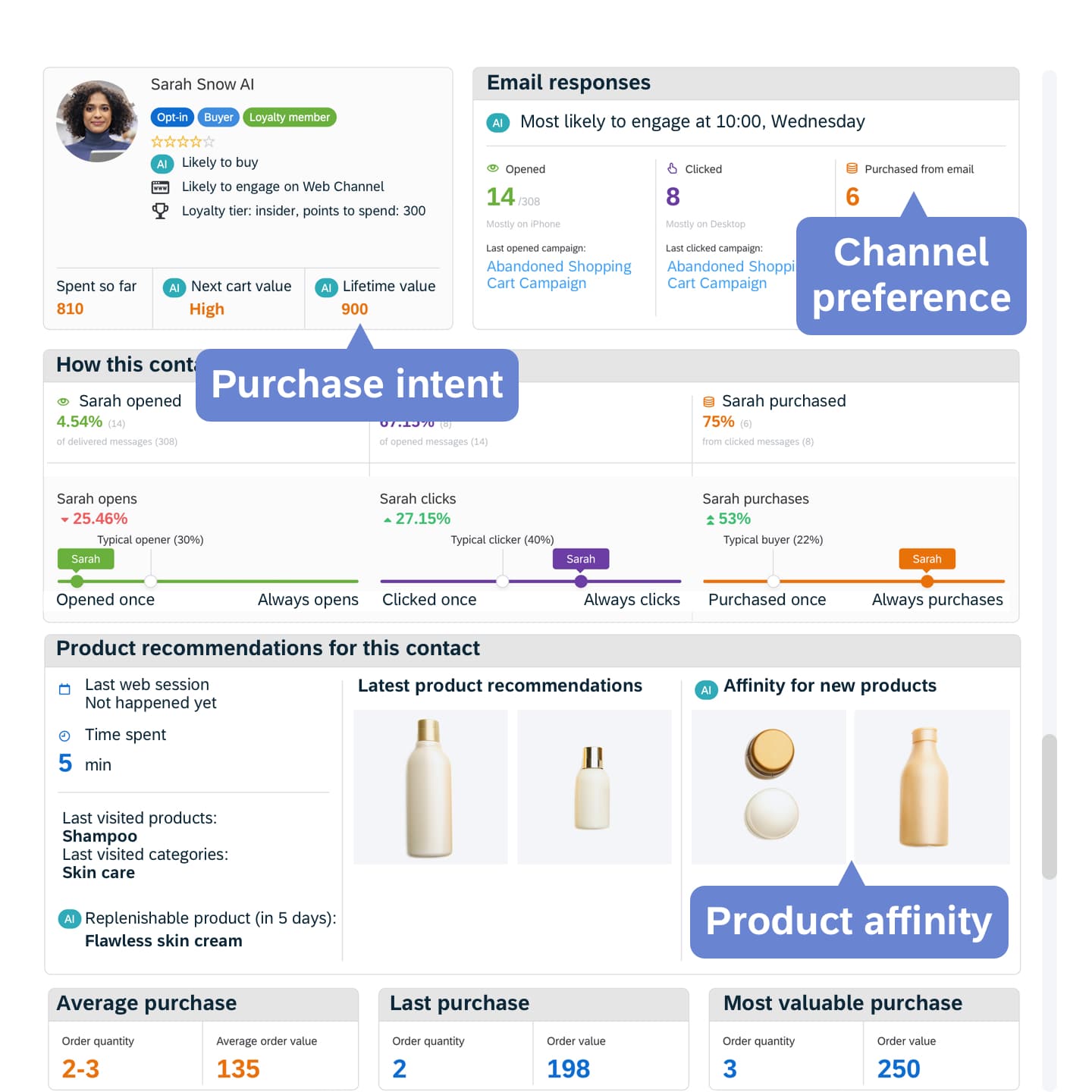Click the page's vertical scrollbar thumb
The height and width of the screenshot is (1092, 1092).
[x=1049, y=805]
